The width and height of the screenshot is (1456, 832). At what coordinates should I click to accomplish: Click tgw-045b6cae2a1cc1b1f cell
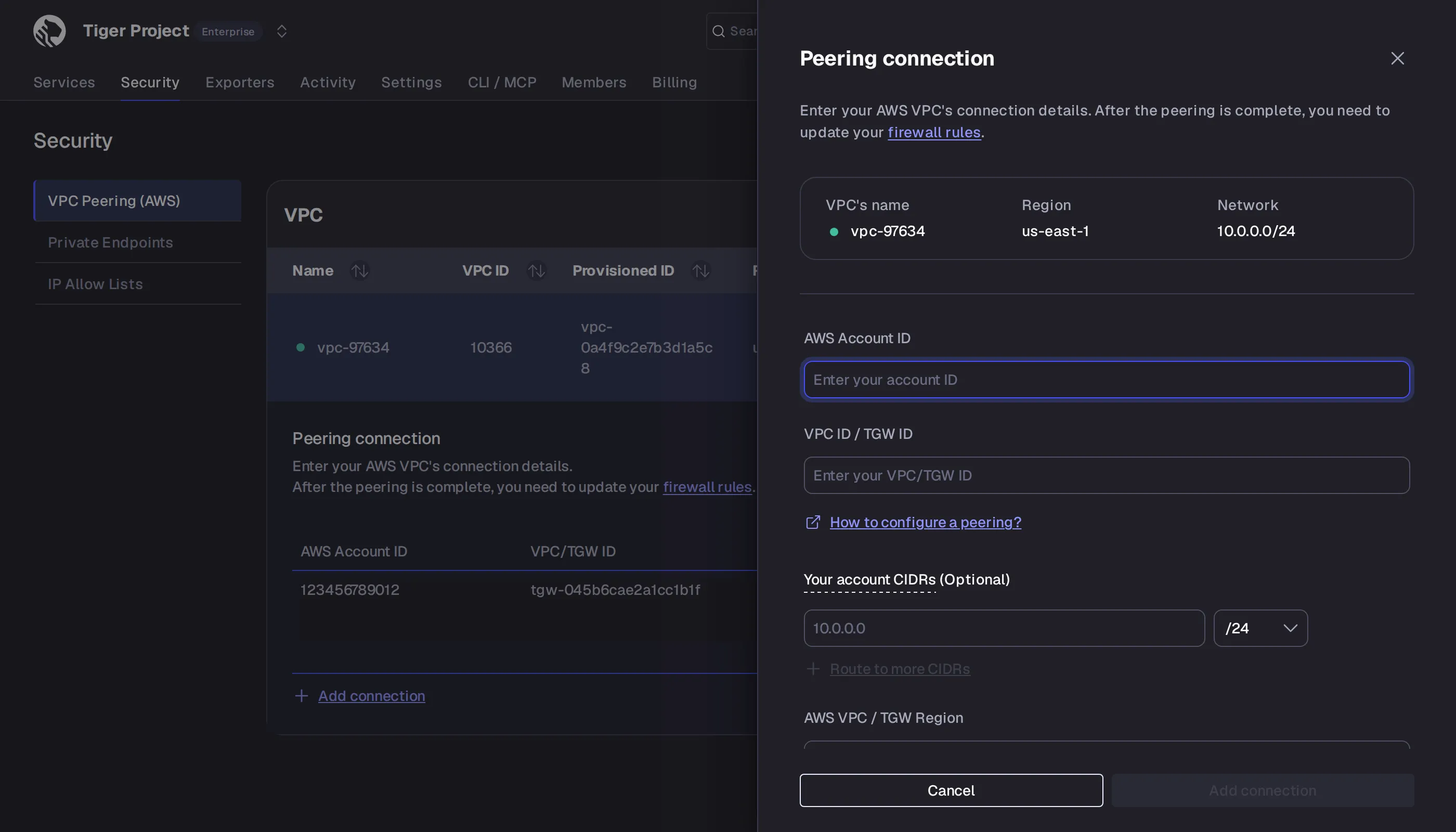616,590
